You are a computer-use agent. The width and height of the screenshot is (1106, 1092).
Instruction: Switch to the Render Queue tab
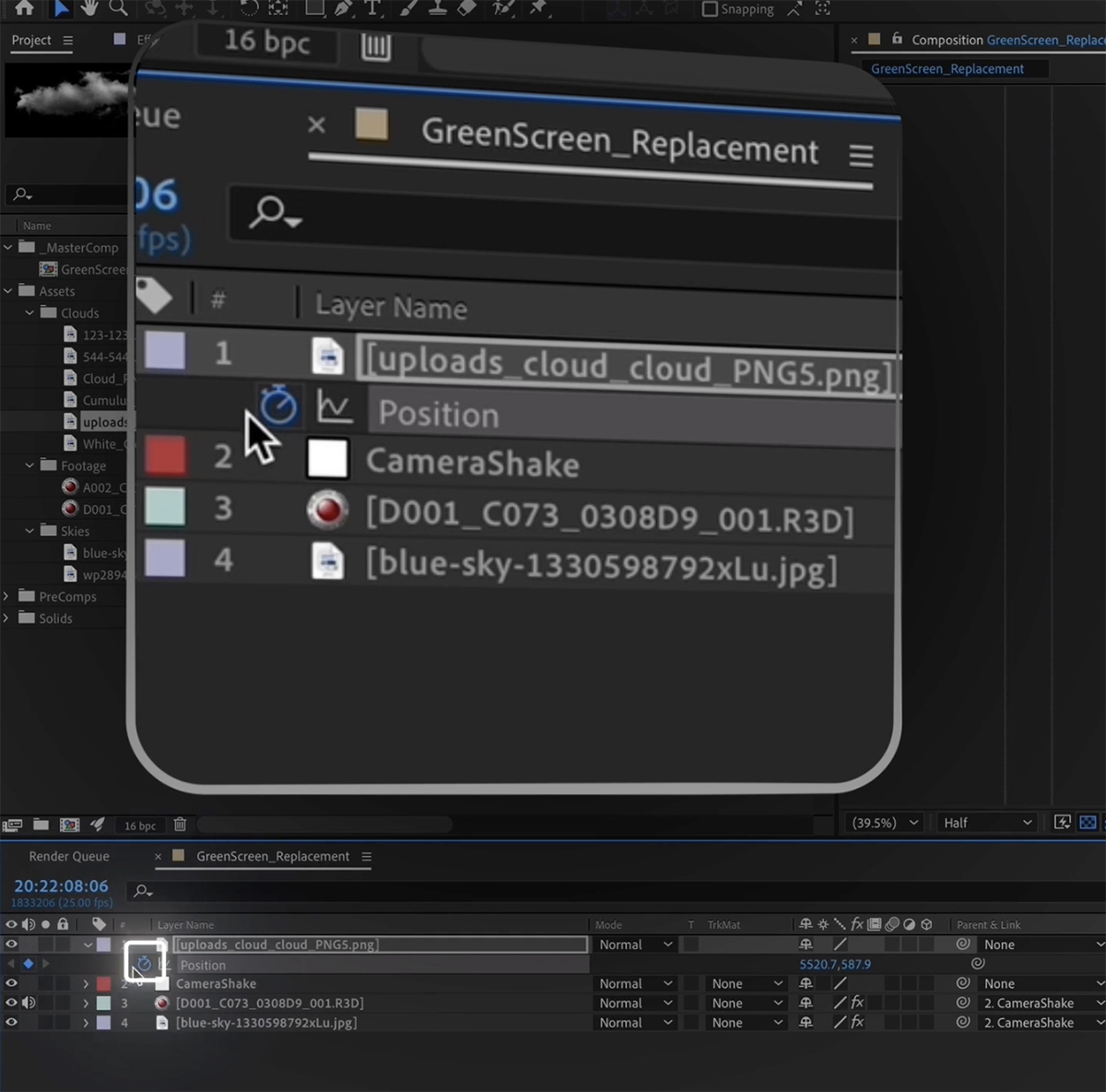click(x=69, y=856)
